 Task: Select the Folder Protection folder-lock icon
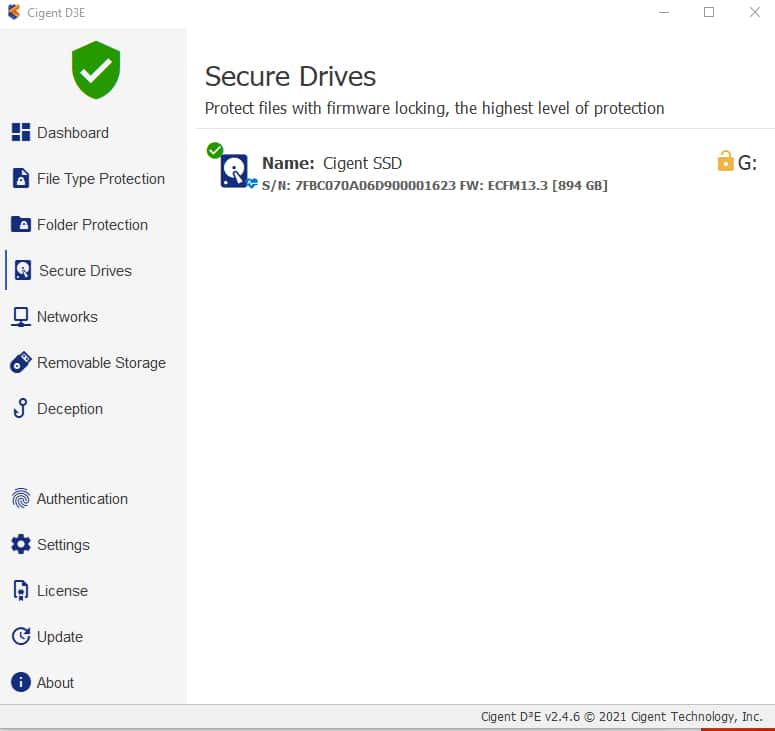click(x=21, y=224)
